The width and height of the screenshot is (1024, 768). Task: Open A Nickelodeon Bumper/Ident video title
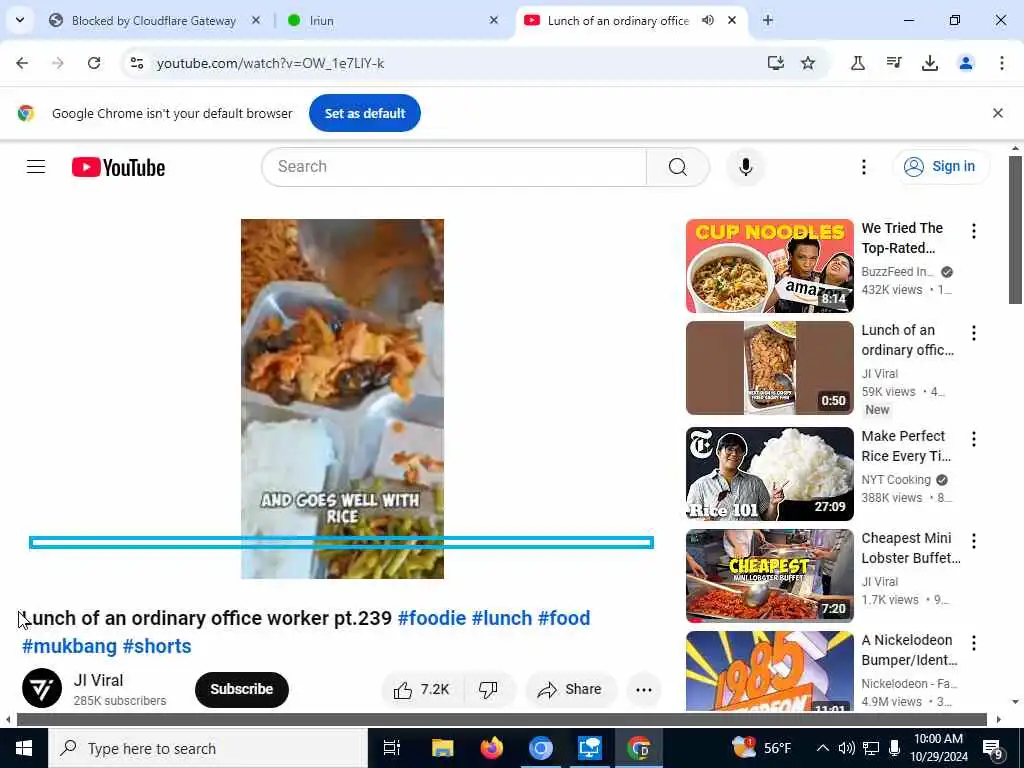(909, 650)
